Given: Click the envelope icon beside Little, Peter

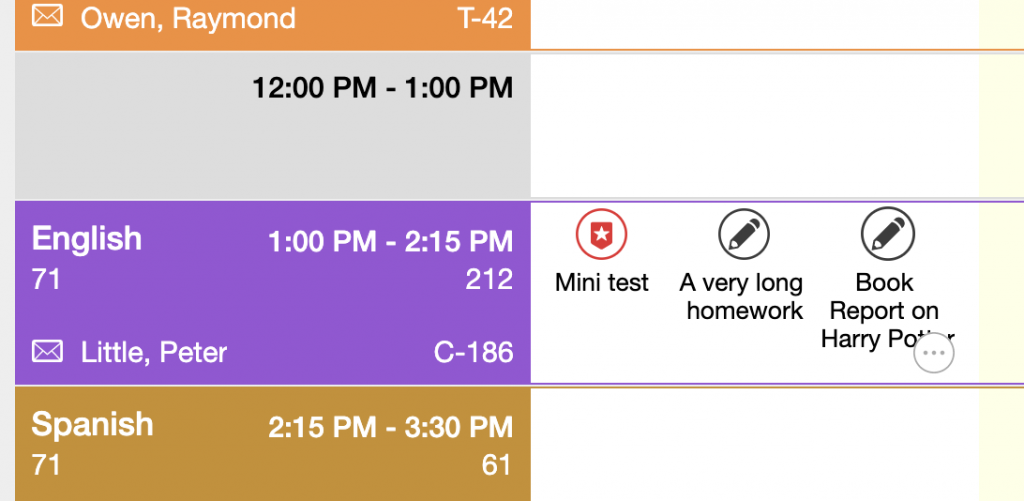Looking at the screenshot, I should pos(48,351).
